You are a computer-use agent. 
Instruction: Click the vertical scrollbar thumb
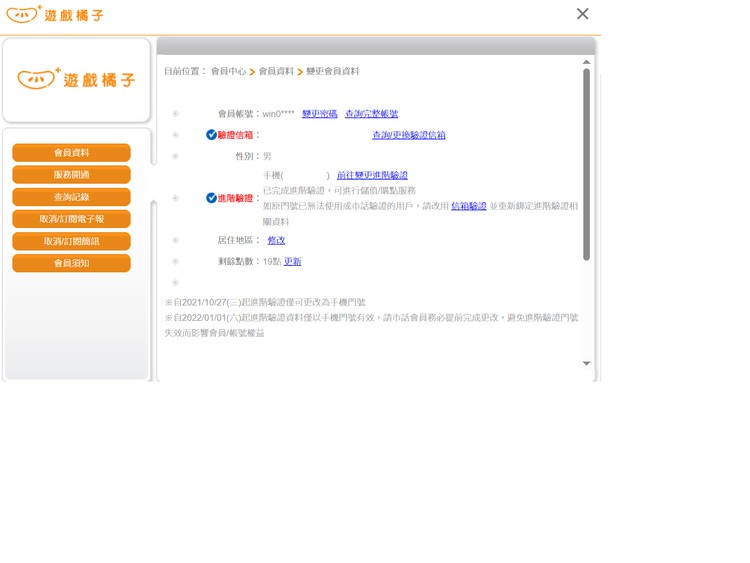(586, 165)
